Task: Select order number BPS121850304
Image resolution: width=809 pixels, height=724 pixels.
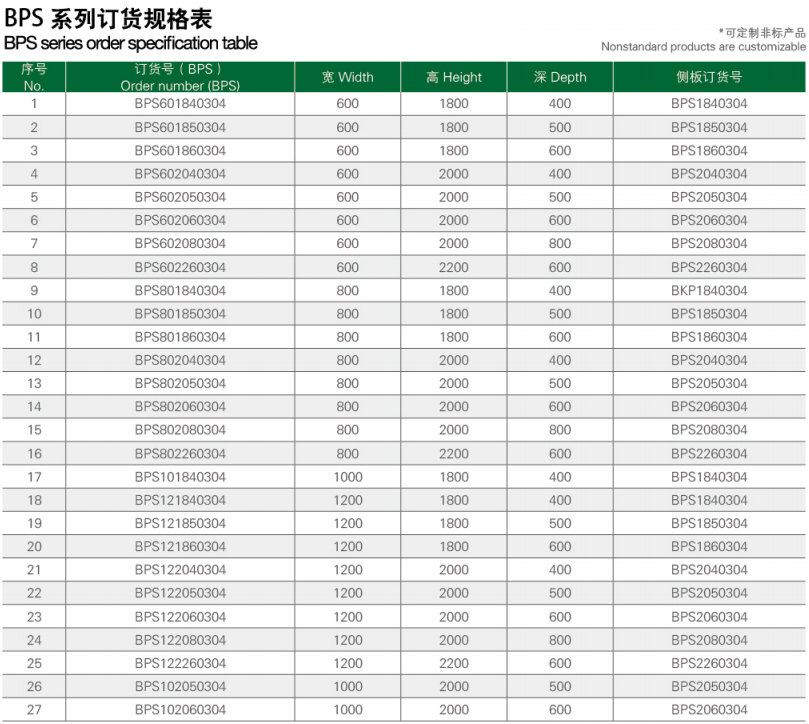Action: coord(180,523)
